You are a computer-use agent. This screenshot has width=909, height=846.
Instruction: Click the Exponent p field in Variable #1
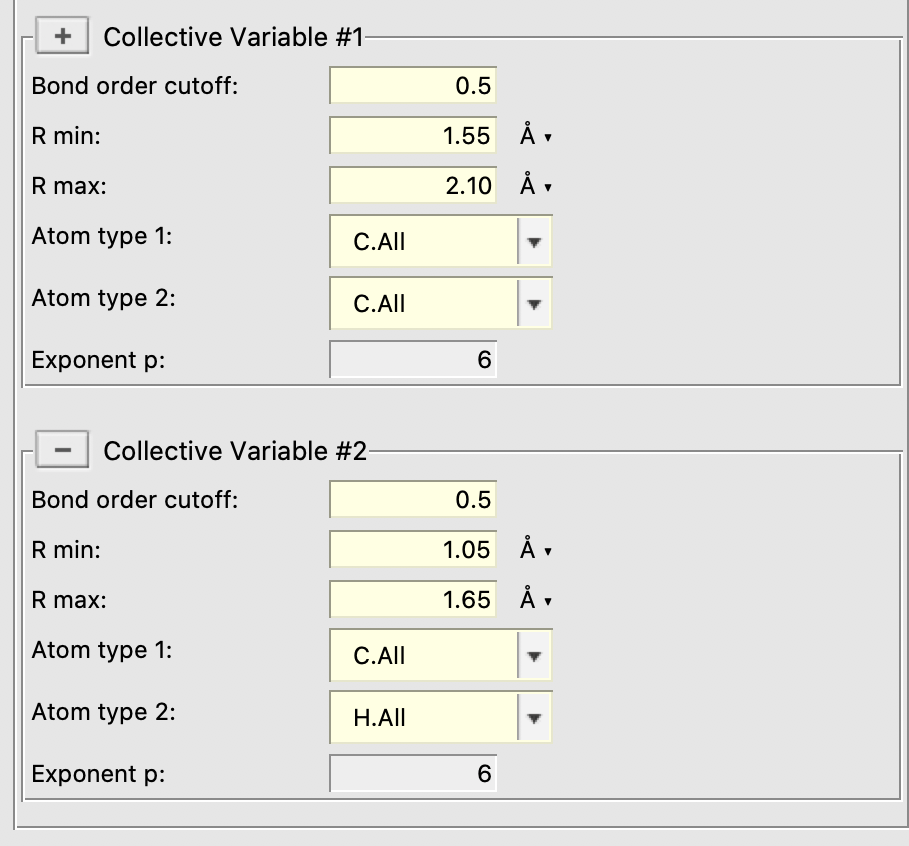tap(412, 359)
